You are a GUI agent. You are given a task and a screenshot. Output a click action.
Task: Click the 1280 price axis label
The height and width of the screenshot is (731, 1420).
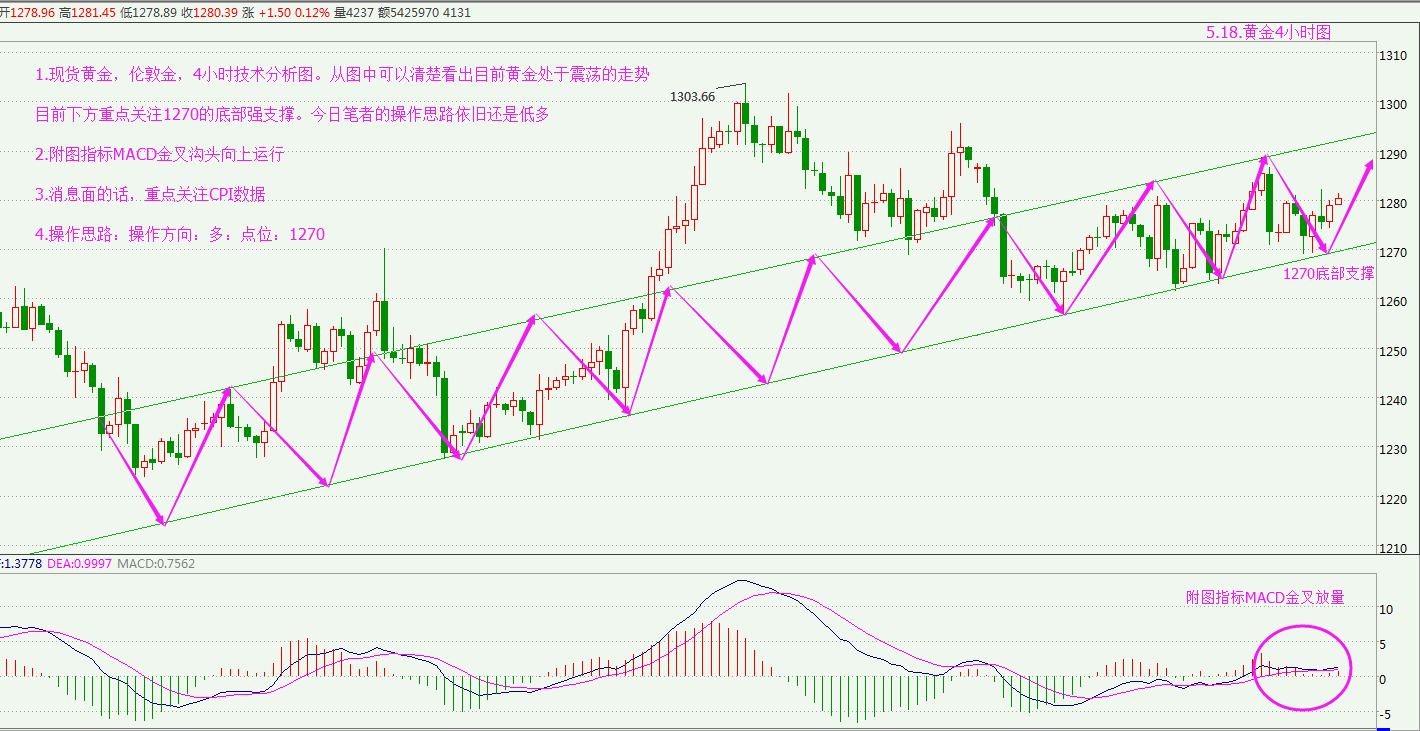pyautogui.click(x=1395, y=204)
